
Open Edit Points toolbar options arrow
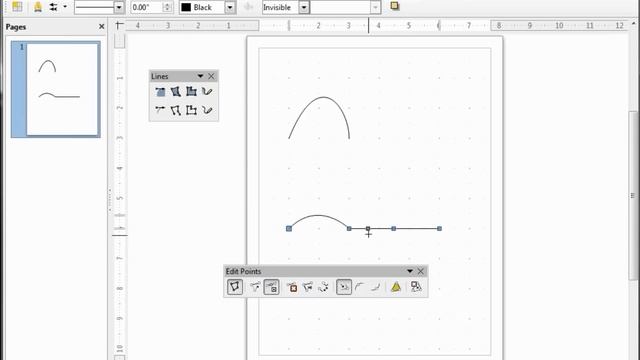click(x=410, y=271)
